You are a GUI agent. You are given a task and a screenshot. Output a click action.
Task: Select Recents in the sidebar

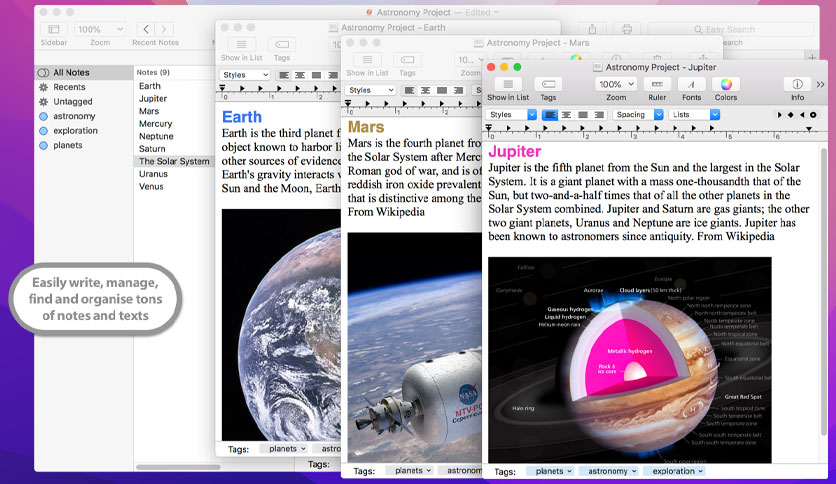tap(84, 87)
